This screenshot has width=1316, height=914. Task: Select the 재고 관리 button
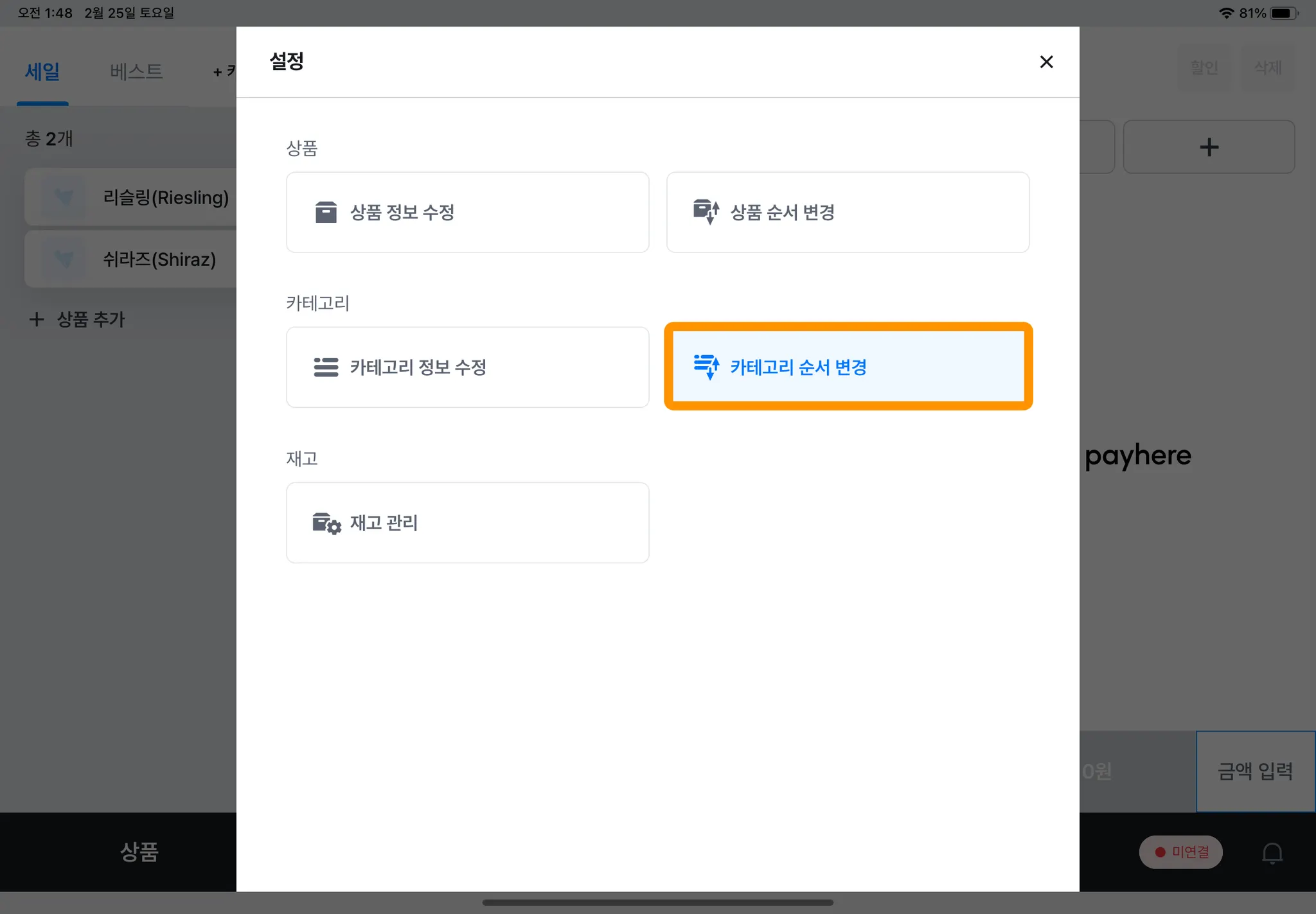467,523
